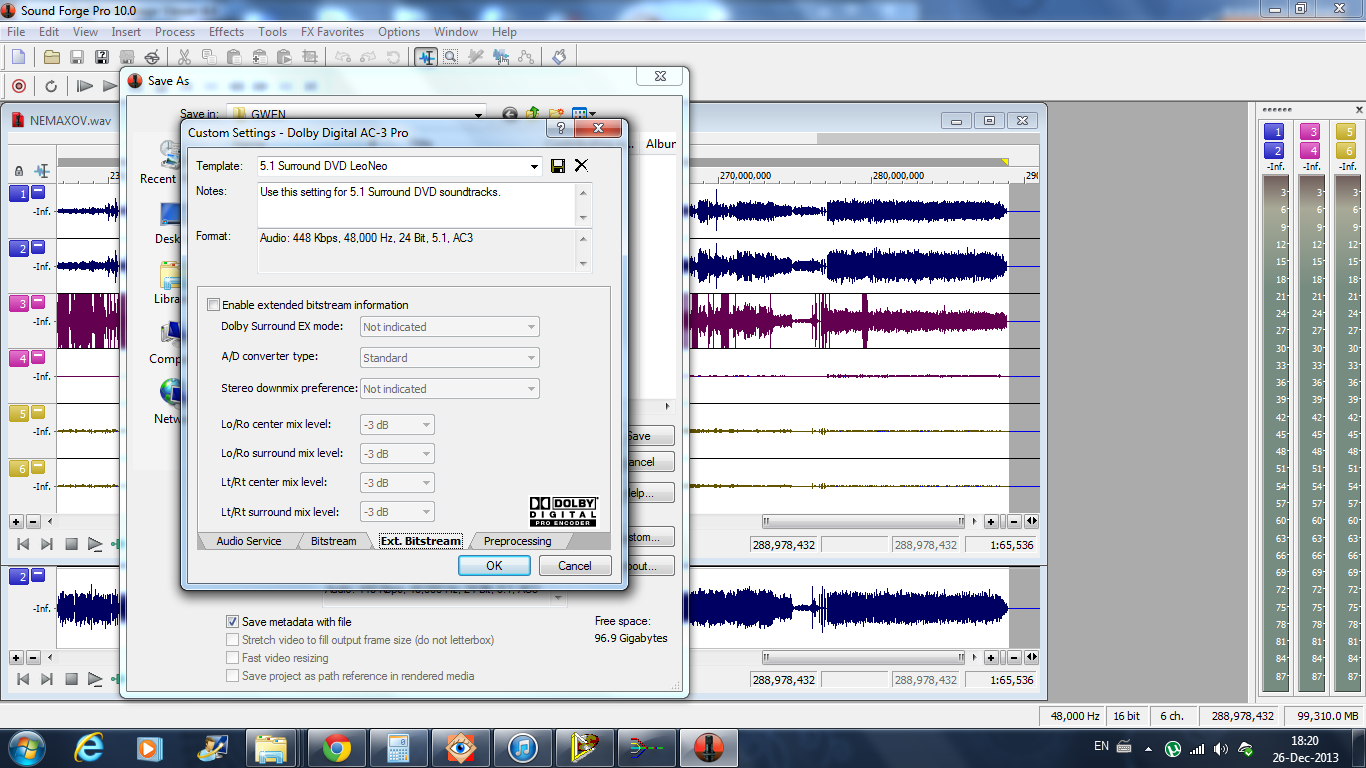Click the Fast video resizing checkbox
Screen dimensions: 1366x768
233,658
